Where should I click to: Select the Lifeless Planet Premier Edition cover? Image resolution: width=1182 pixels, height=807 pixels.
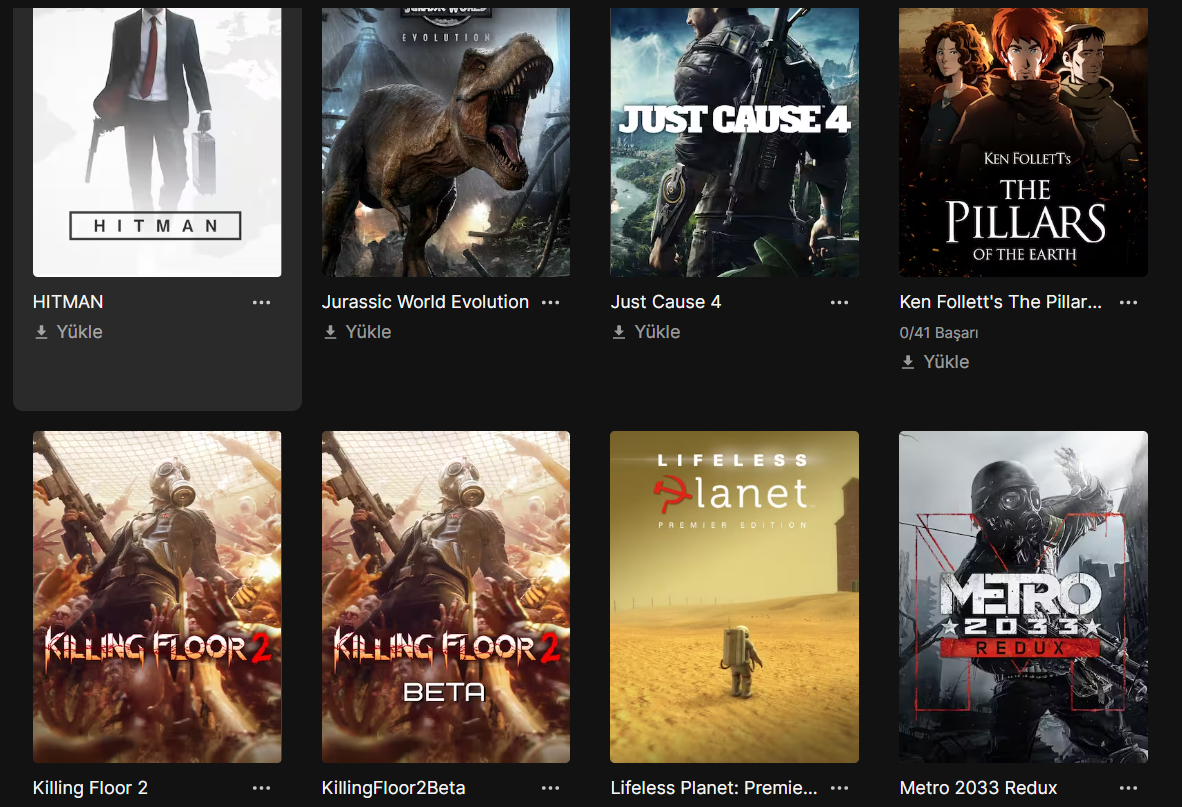click(734, 597)
